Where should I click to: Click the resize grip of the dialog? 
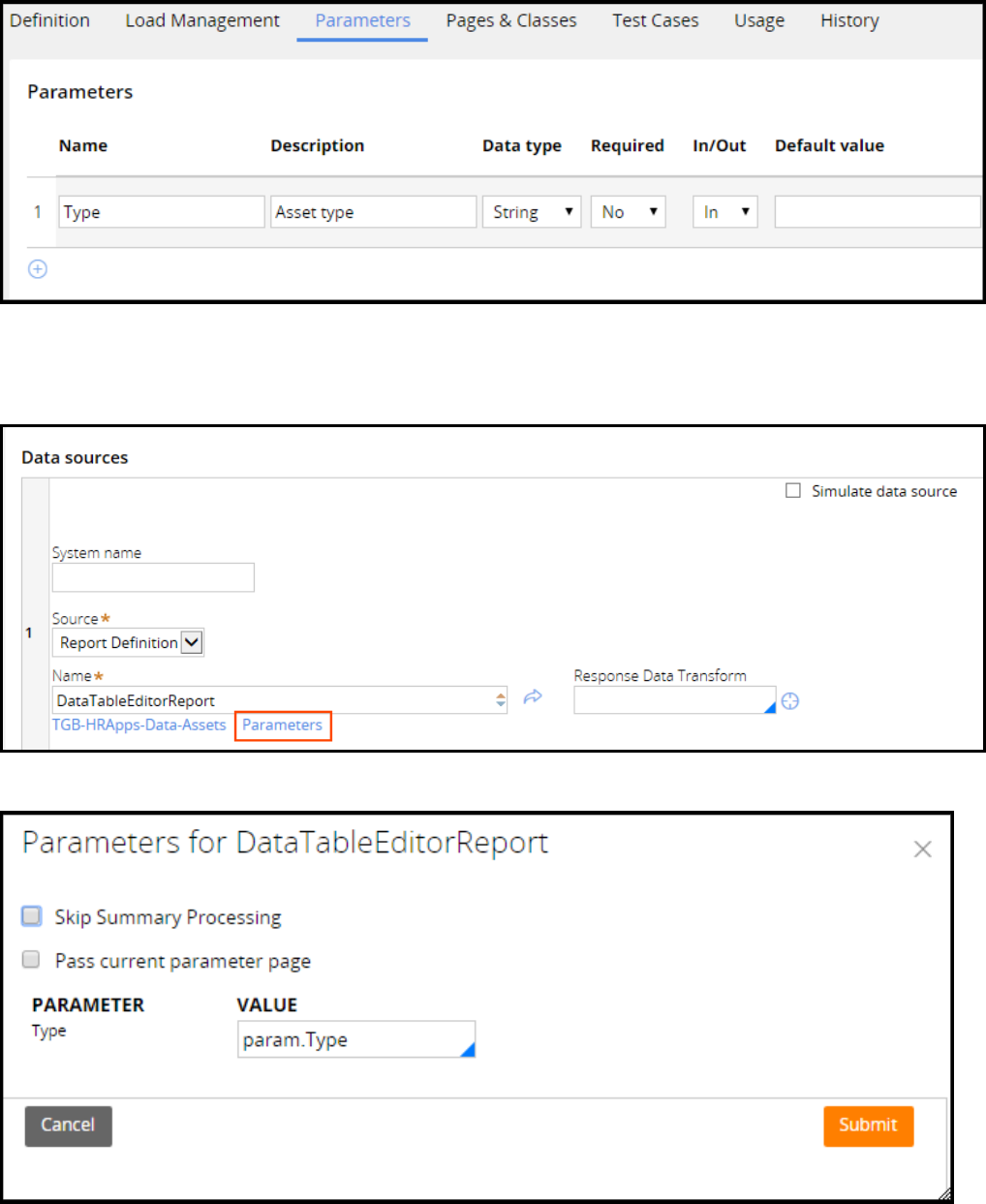click(944, 1194)
